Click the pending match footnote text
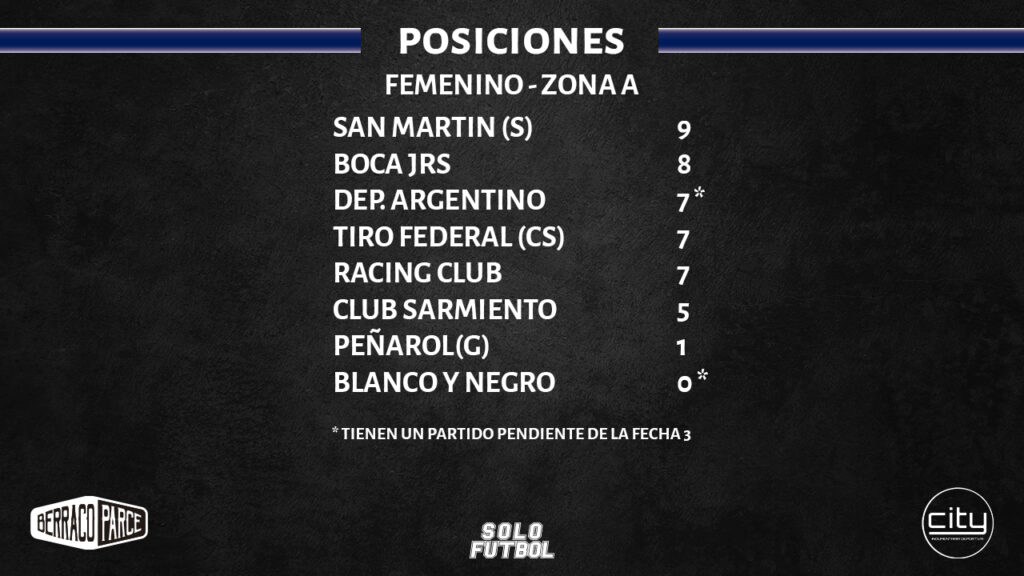 [511, 433]
